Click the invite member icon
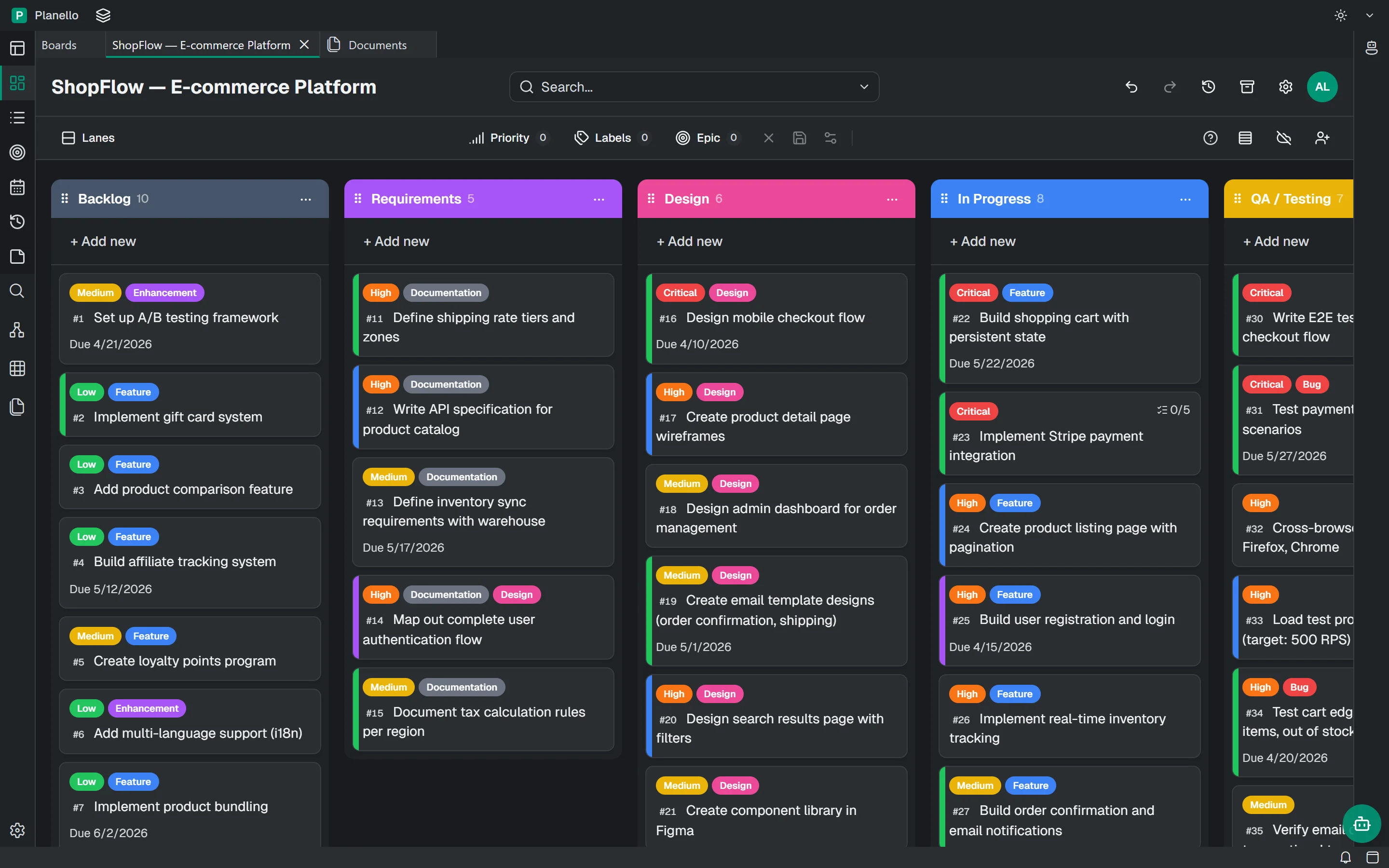 [x=1322, y=138]
